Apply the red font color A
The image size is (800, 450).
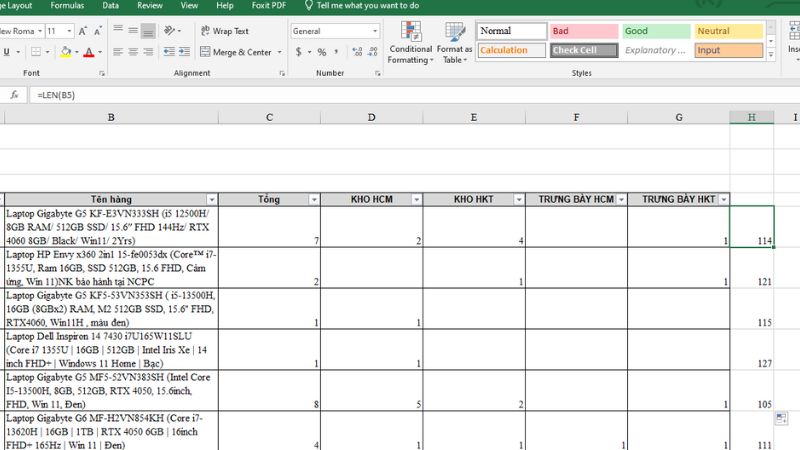coord(89,52)
